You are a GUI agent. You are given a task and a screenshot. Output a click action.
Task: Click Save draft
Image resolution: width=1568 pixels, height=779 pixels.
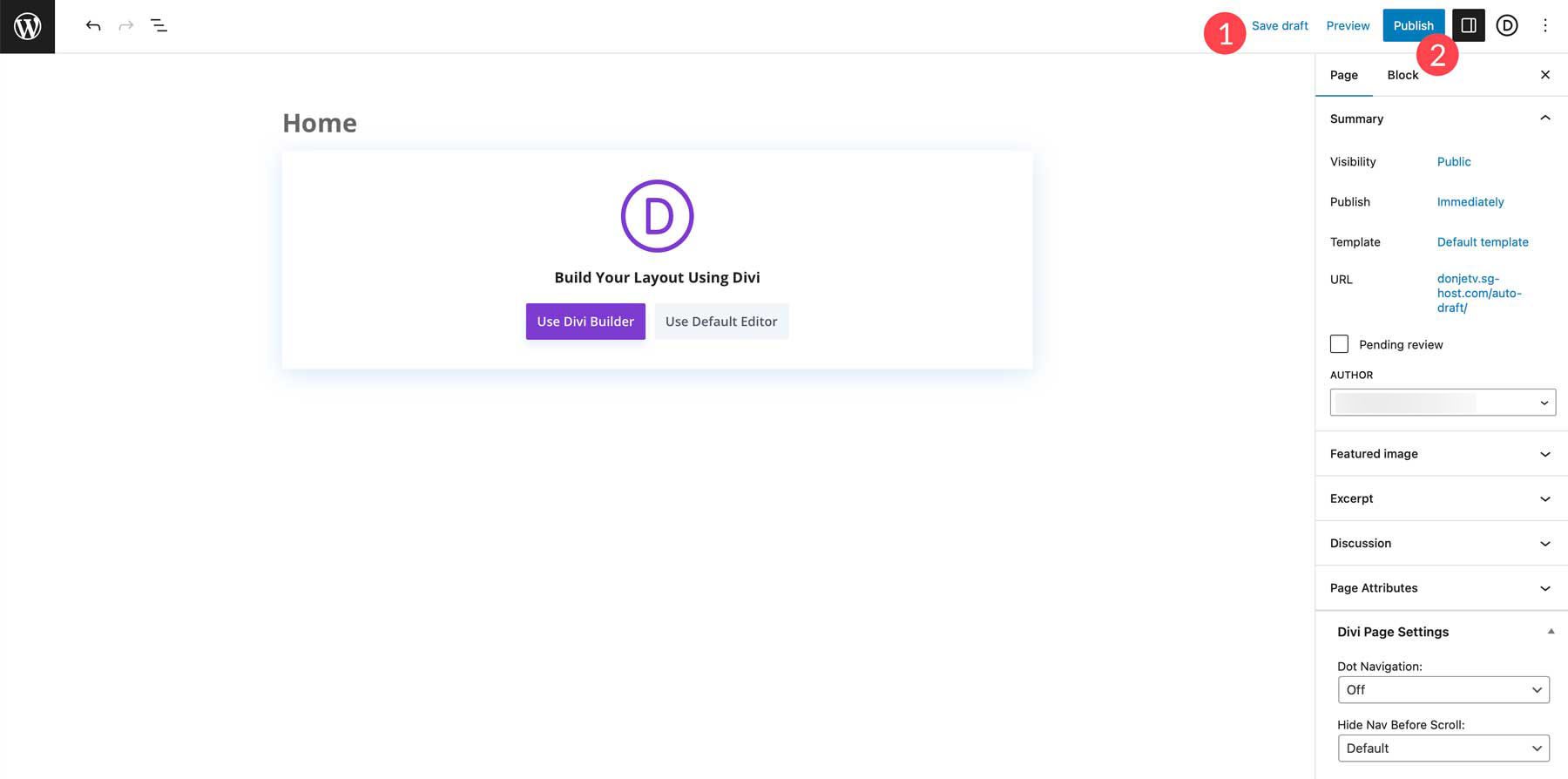pyautogui.click(x=1280, y=25)
